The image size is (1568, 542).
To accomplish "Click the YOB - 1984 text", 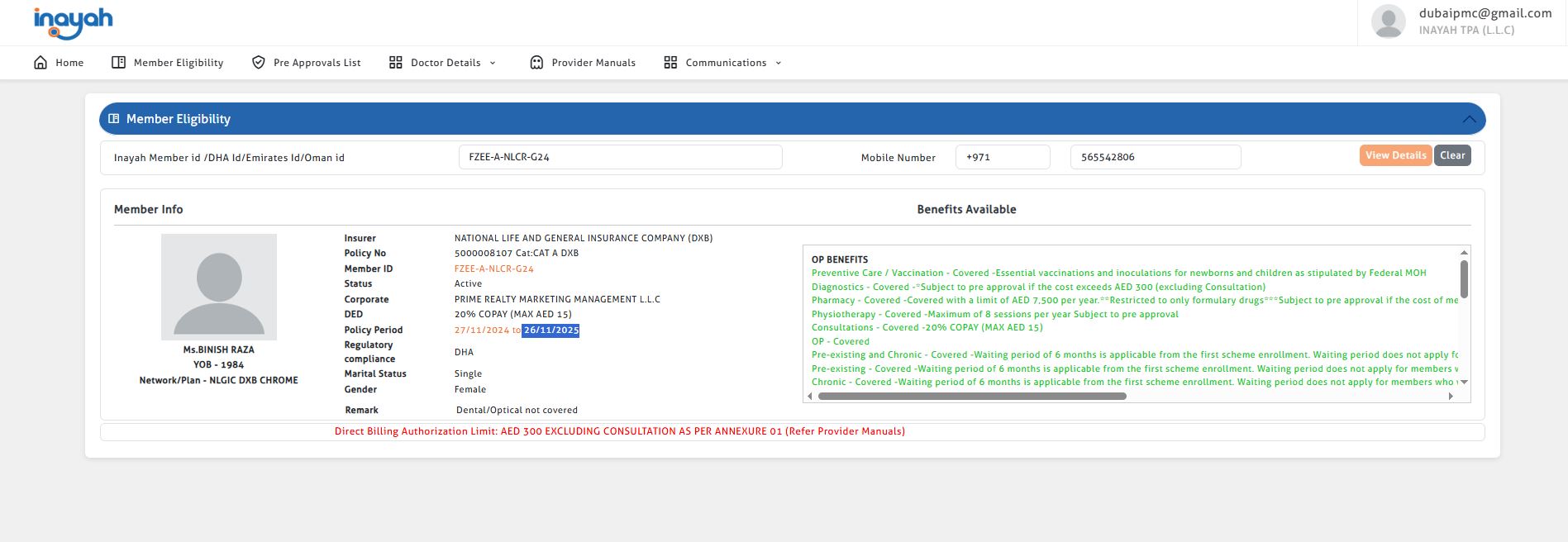I will 219,365.
